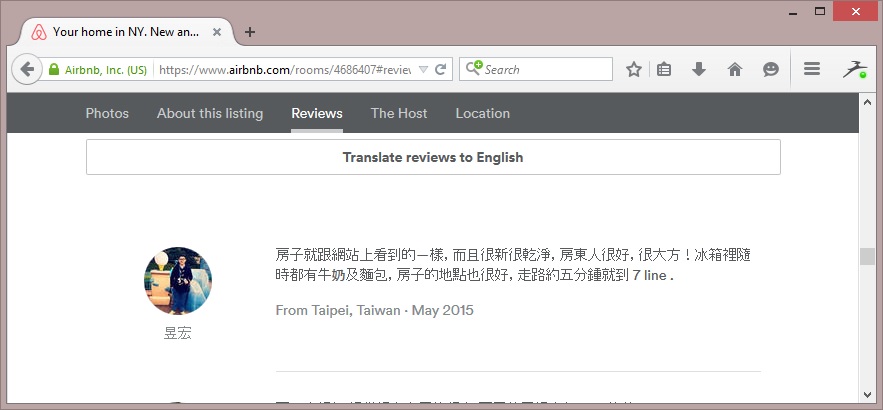Go to the browser home page icon
883x410 pixels.
735,70
